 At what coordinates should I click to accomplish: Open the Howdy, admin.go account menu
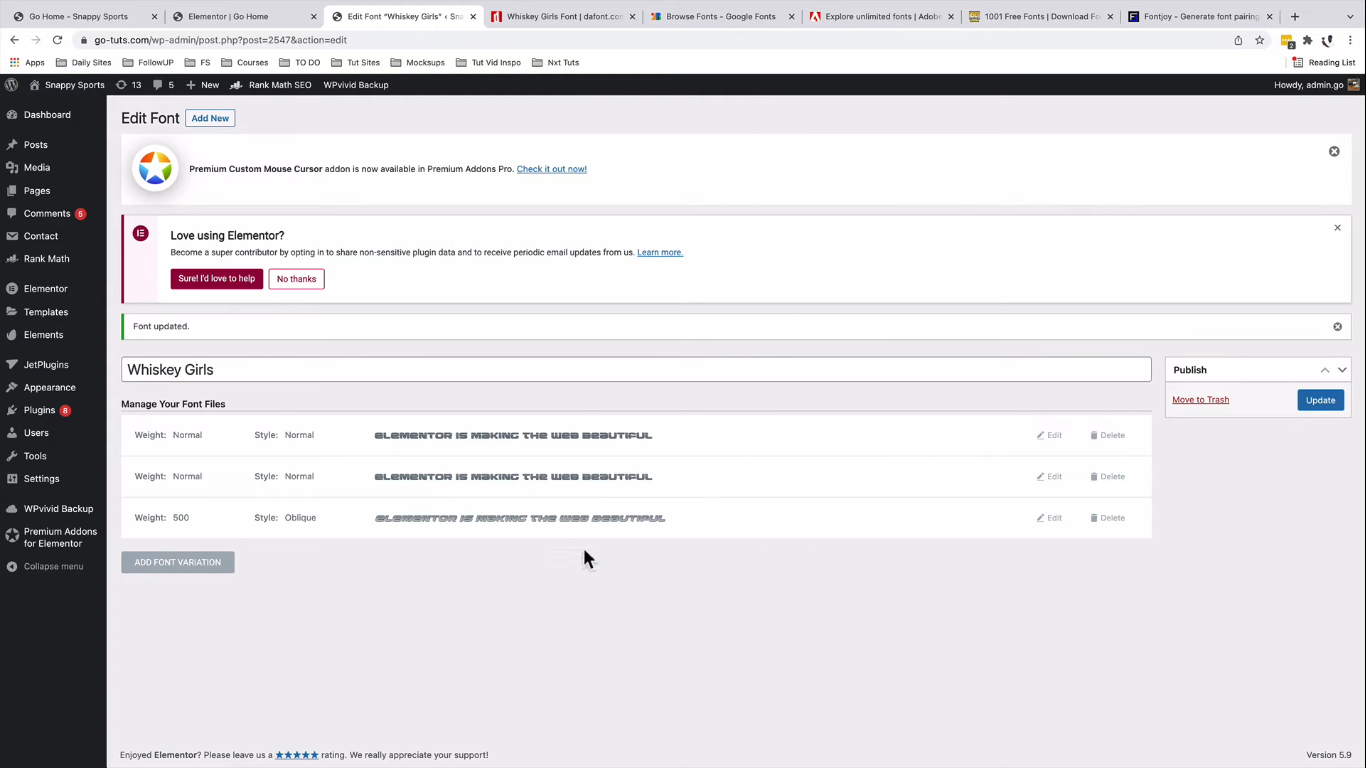(1316, 85)
